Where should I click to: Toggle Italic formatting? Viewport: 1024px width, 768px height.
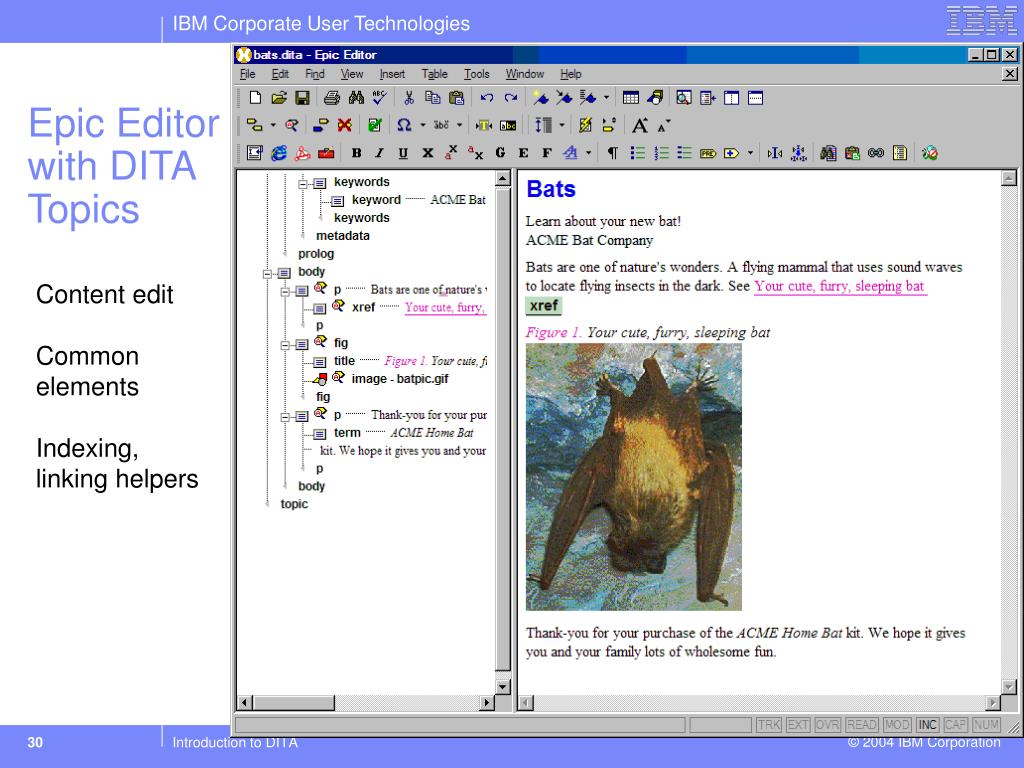(379, 153)
